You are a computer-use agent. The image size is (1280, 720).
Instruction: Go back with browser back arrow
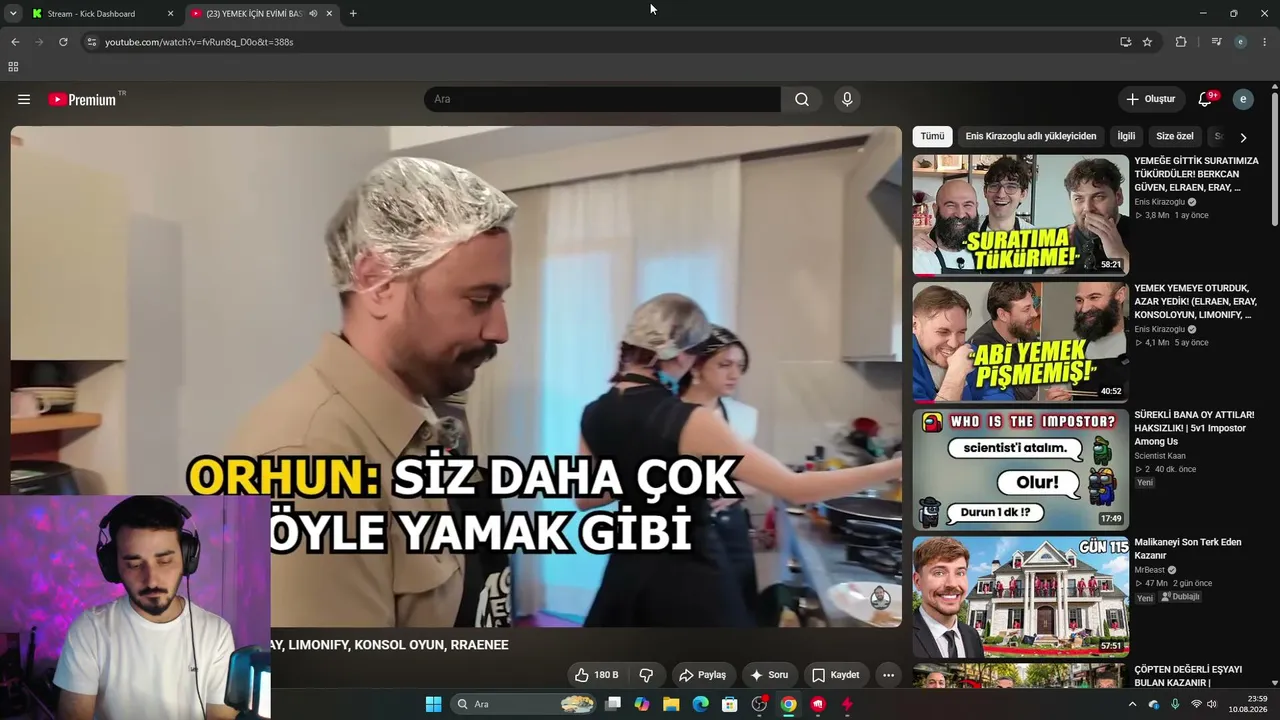coord(15,42)
